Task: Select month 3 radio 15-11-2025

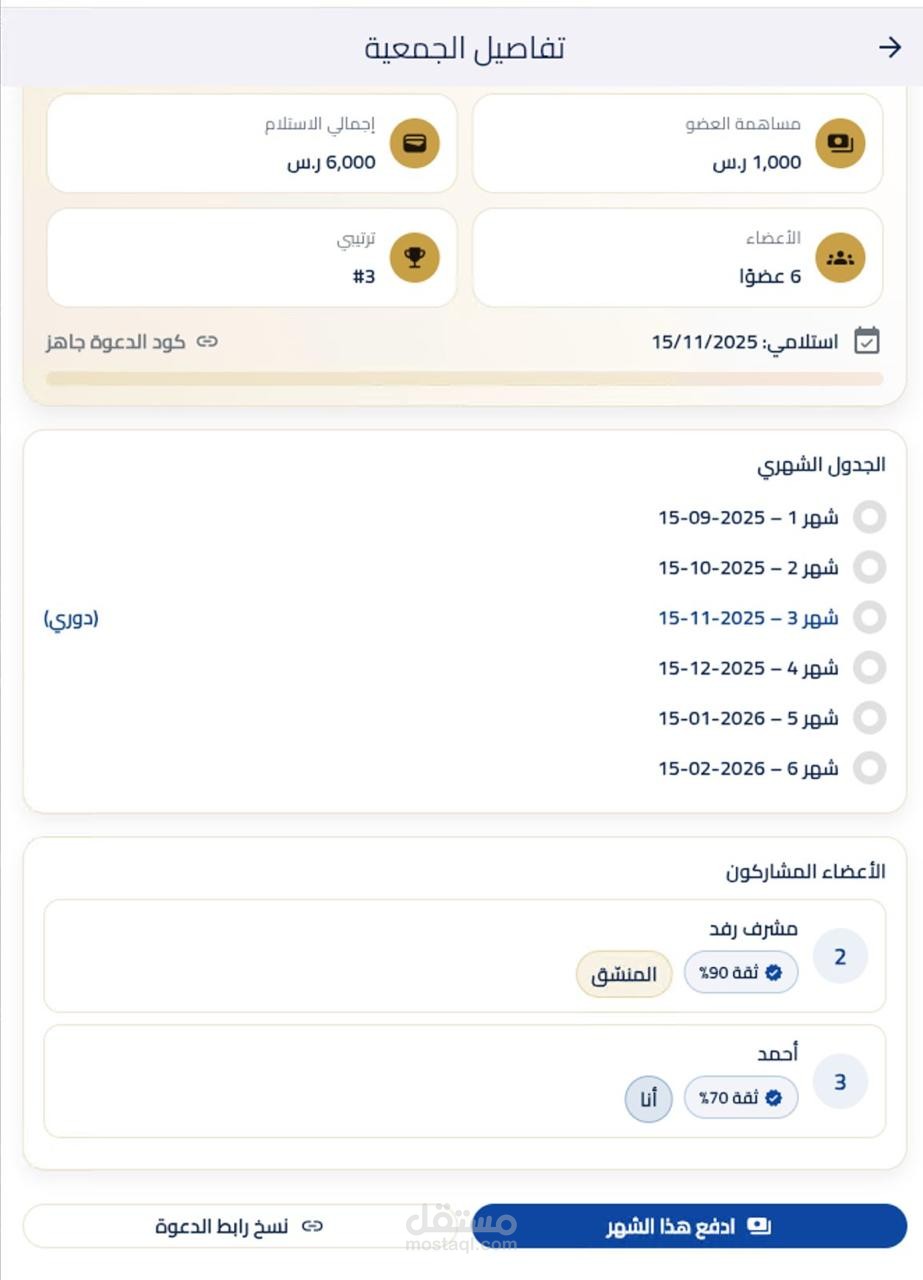Action: (870, 617)
